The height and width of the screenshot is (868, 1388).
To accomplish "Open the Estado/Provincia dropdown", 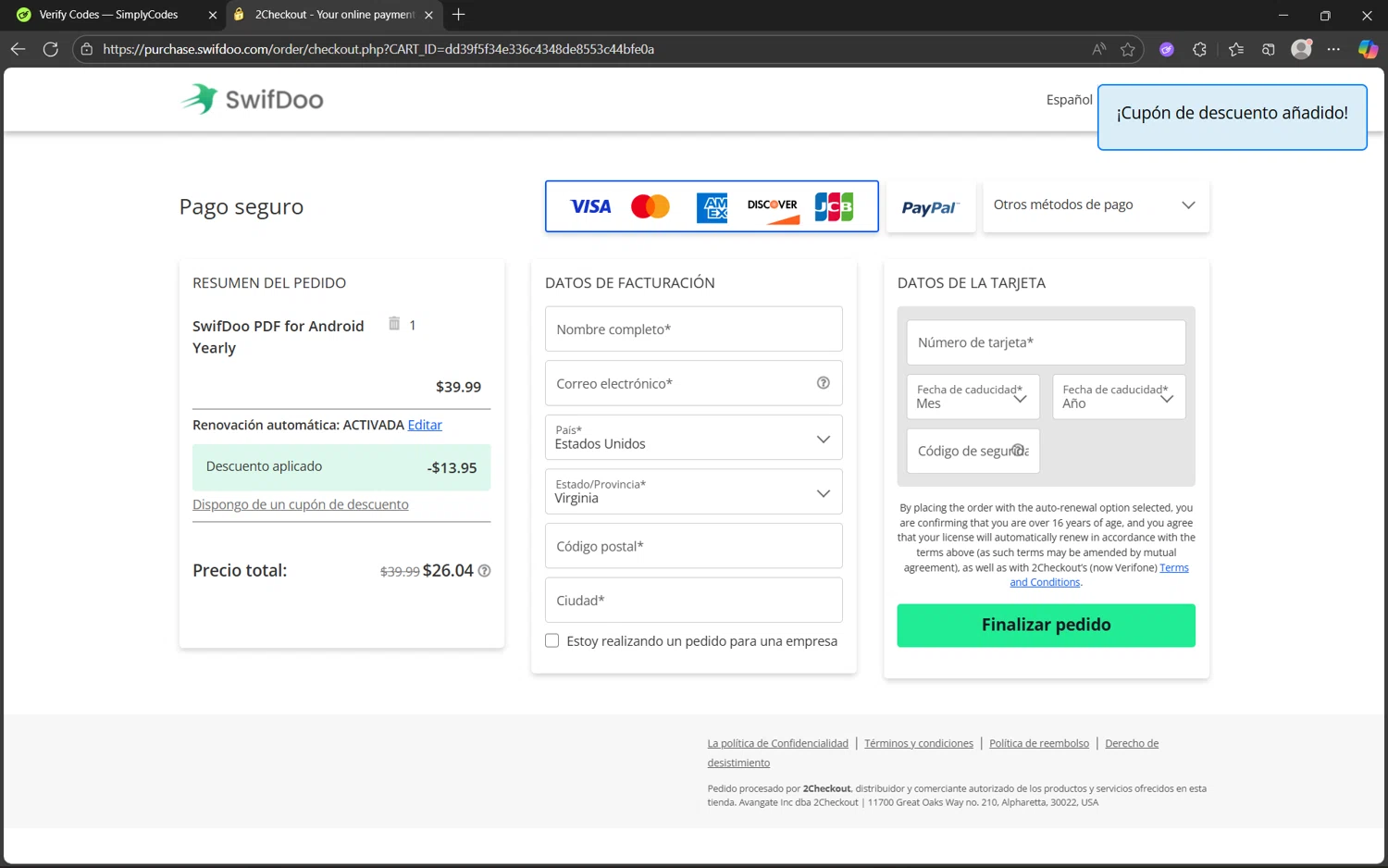I will tap(693, 492).
